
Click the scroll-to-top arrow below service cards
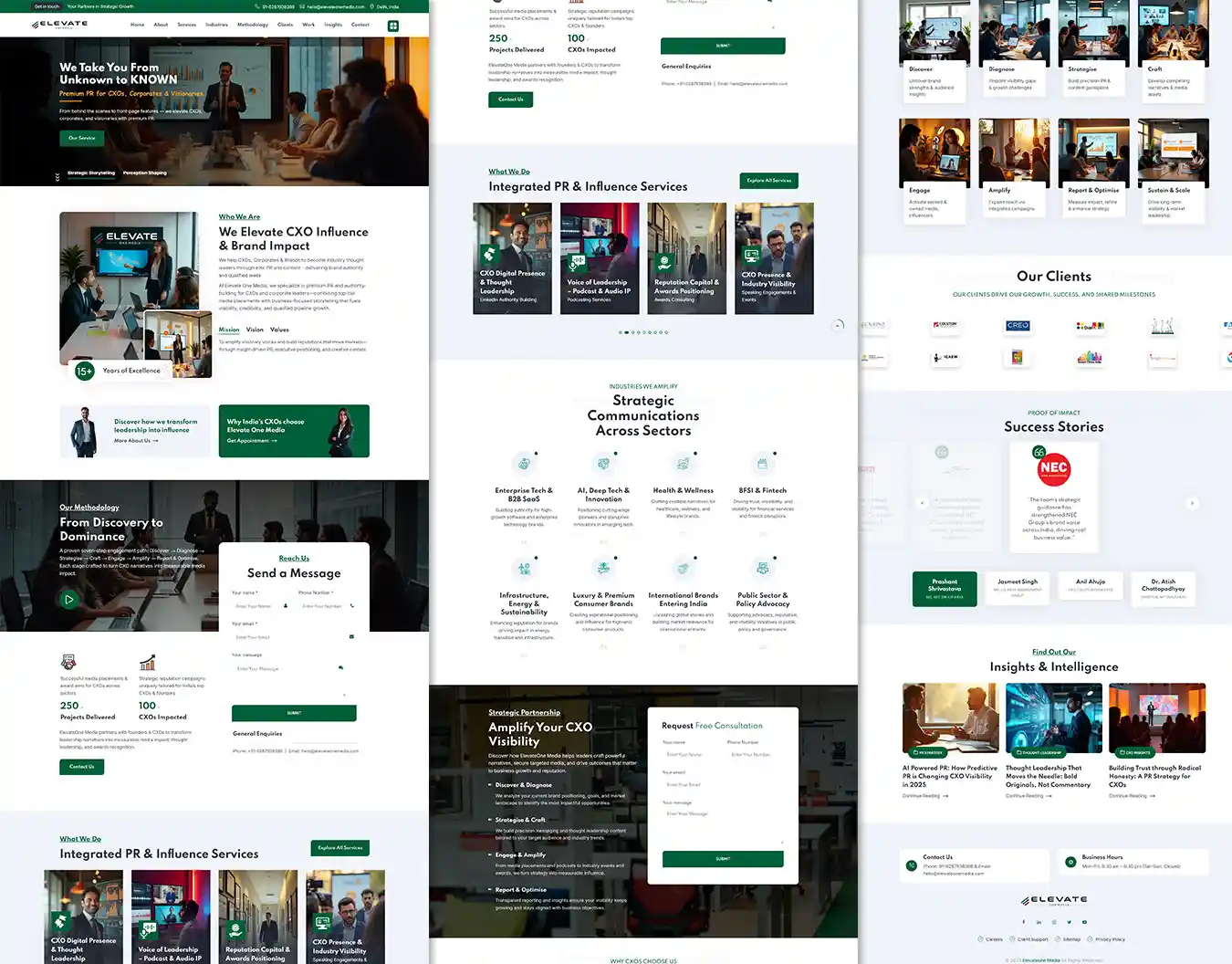coord(838,325)
